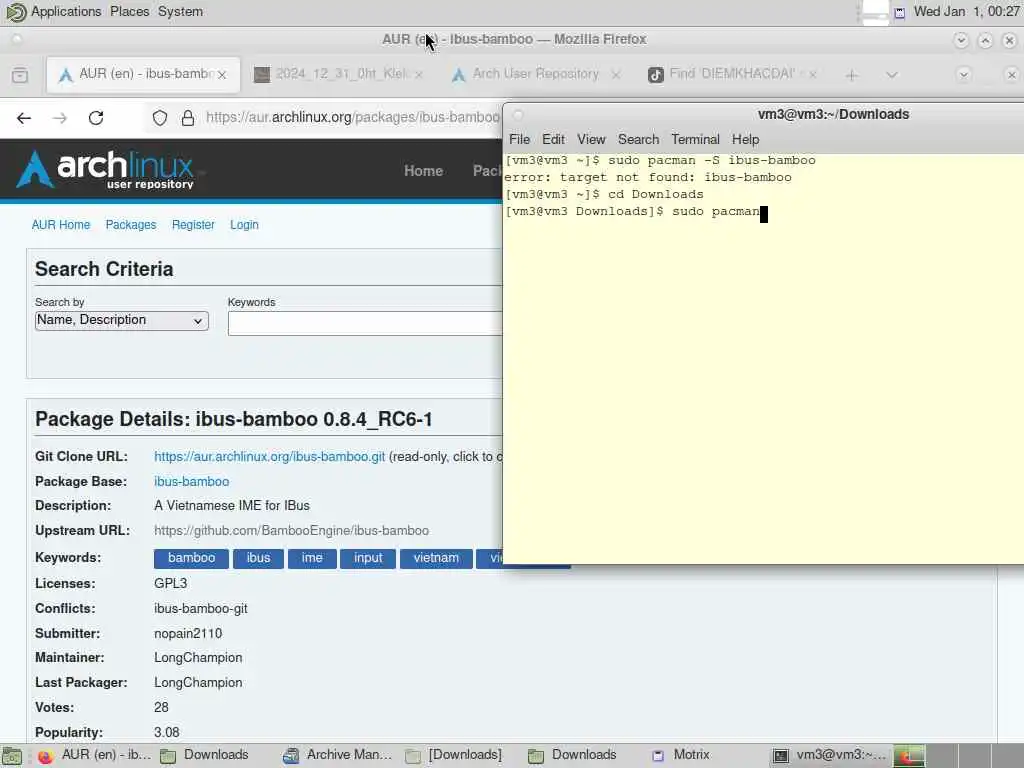The image size is (1024, 768).
Task: Open Firefox View icon left of tabs
Action: [x=20, y=74]
